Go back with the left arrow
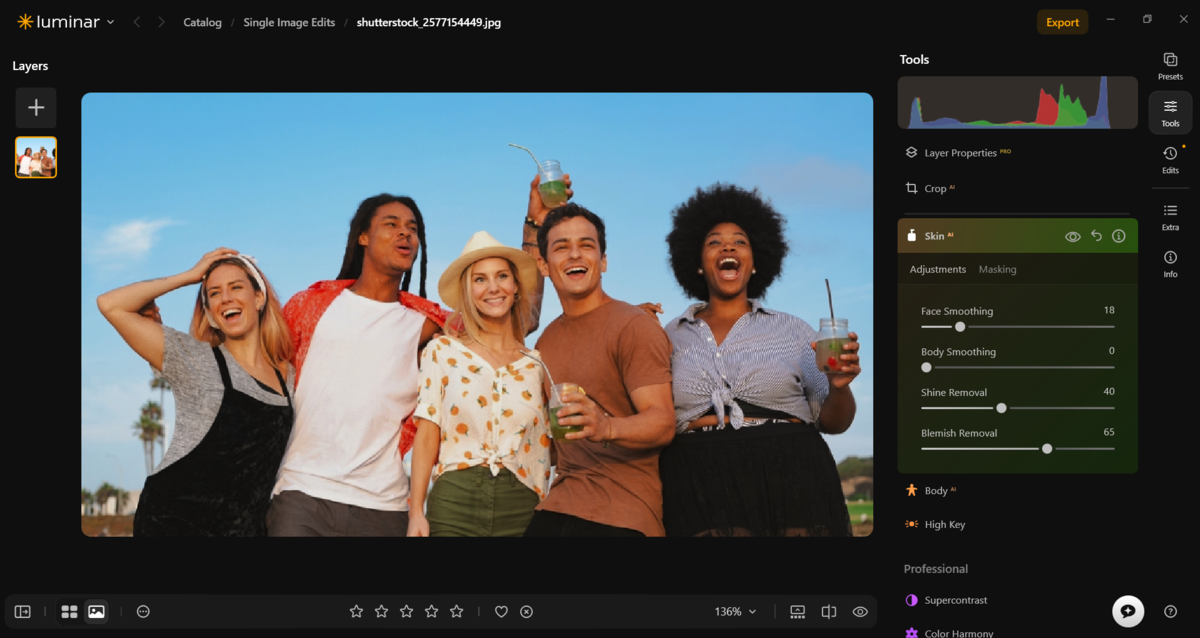The image size is (1200, 638). [137, 22]
